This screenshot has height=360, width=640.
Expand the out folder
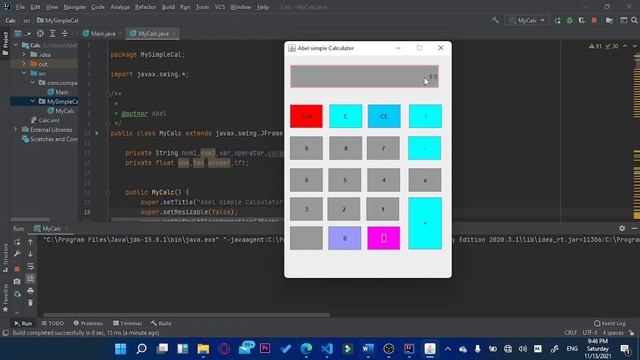(x=24, y=64)
